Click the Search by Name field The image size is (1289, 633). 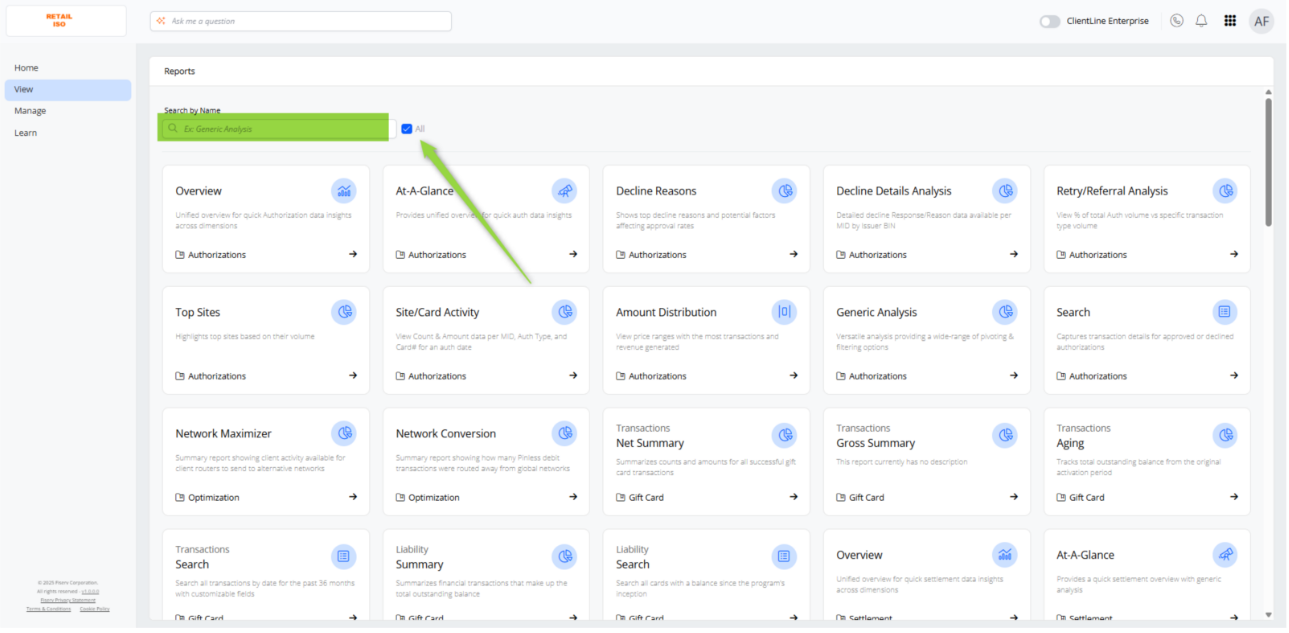coord(279,129)
